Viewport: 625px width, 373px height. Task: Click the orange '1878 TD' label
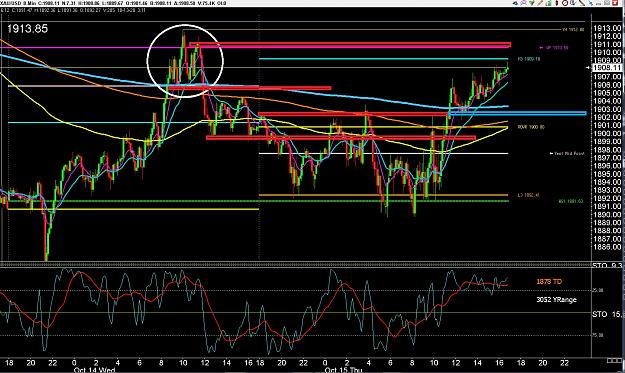pyautogui.click(x=549, y=282)
